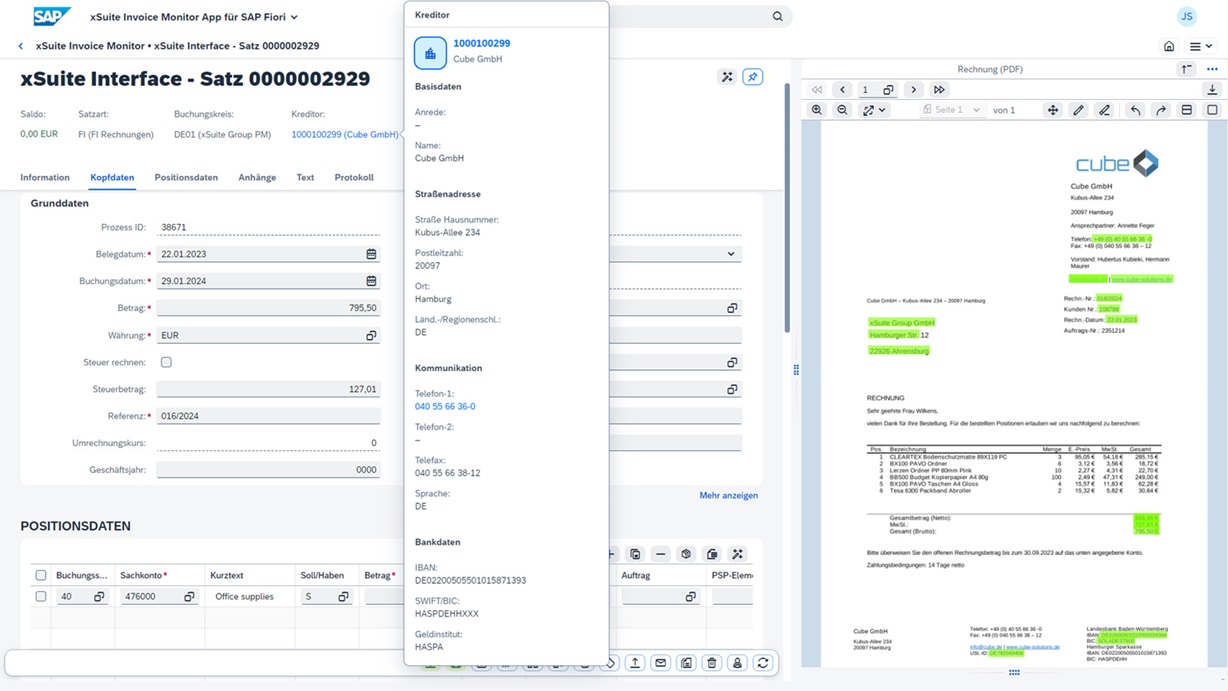Select all rows checkbox in Positionsdaten table
The image size is (1228, 691).
[41, 575]
